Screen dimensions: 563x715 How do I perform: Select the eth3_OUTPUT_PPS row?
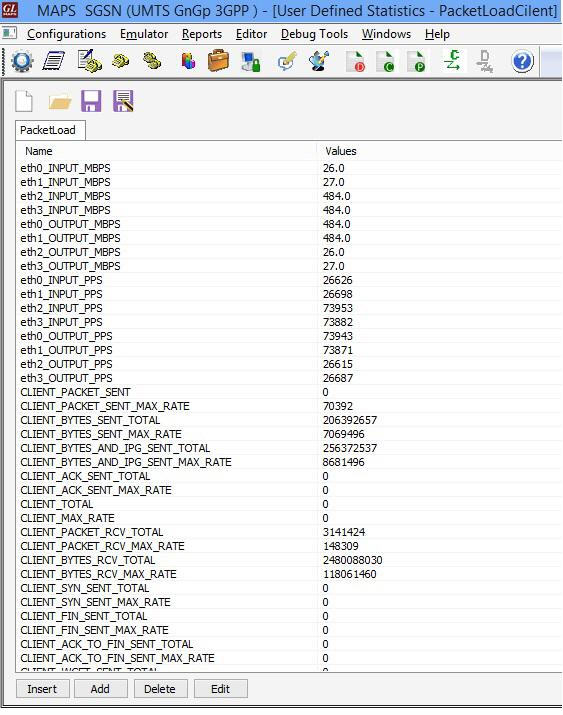(289, 378)
